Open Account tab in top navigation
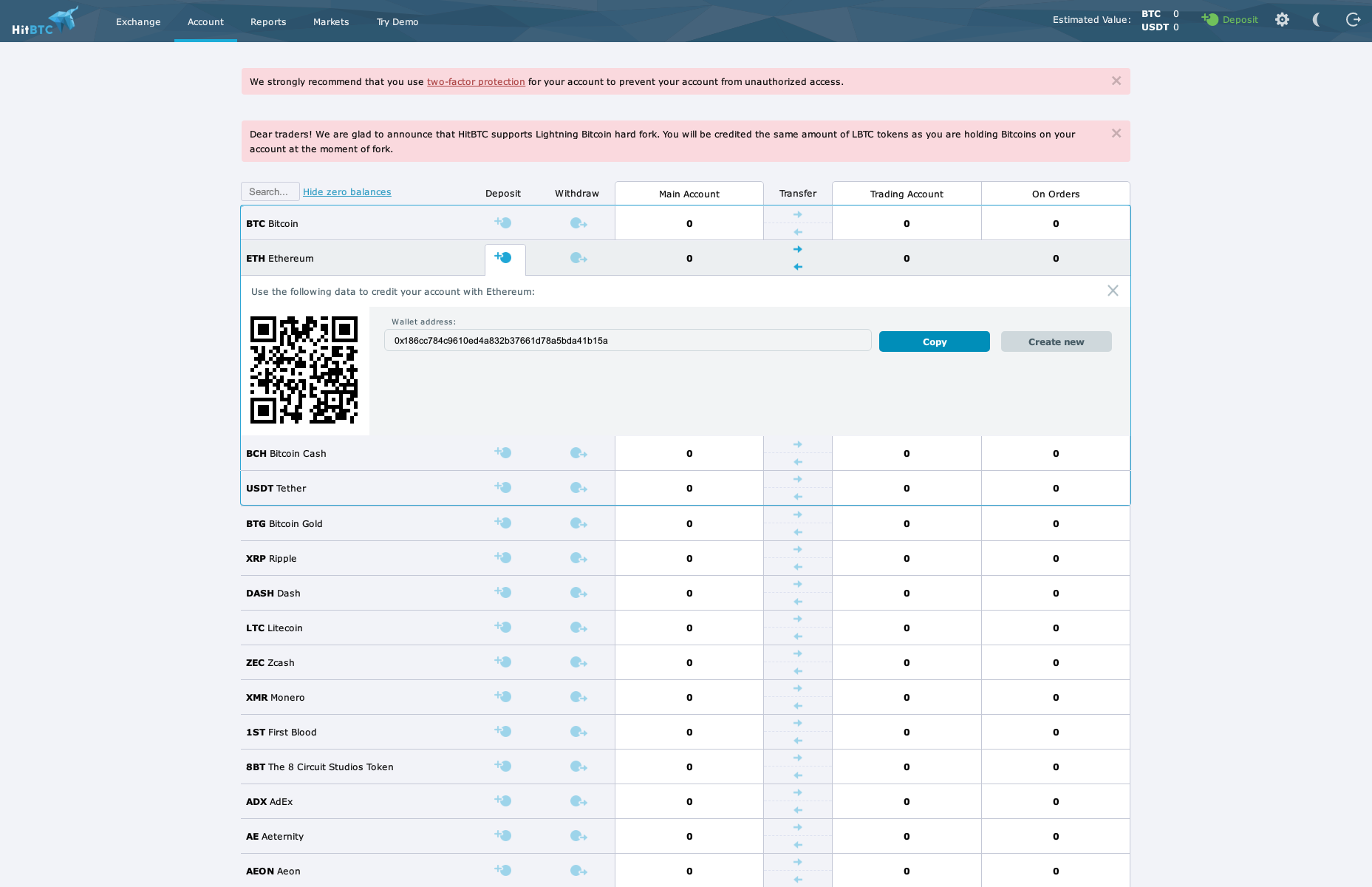The height and width of the screenshot is (887, 1372). (205, 22)
